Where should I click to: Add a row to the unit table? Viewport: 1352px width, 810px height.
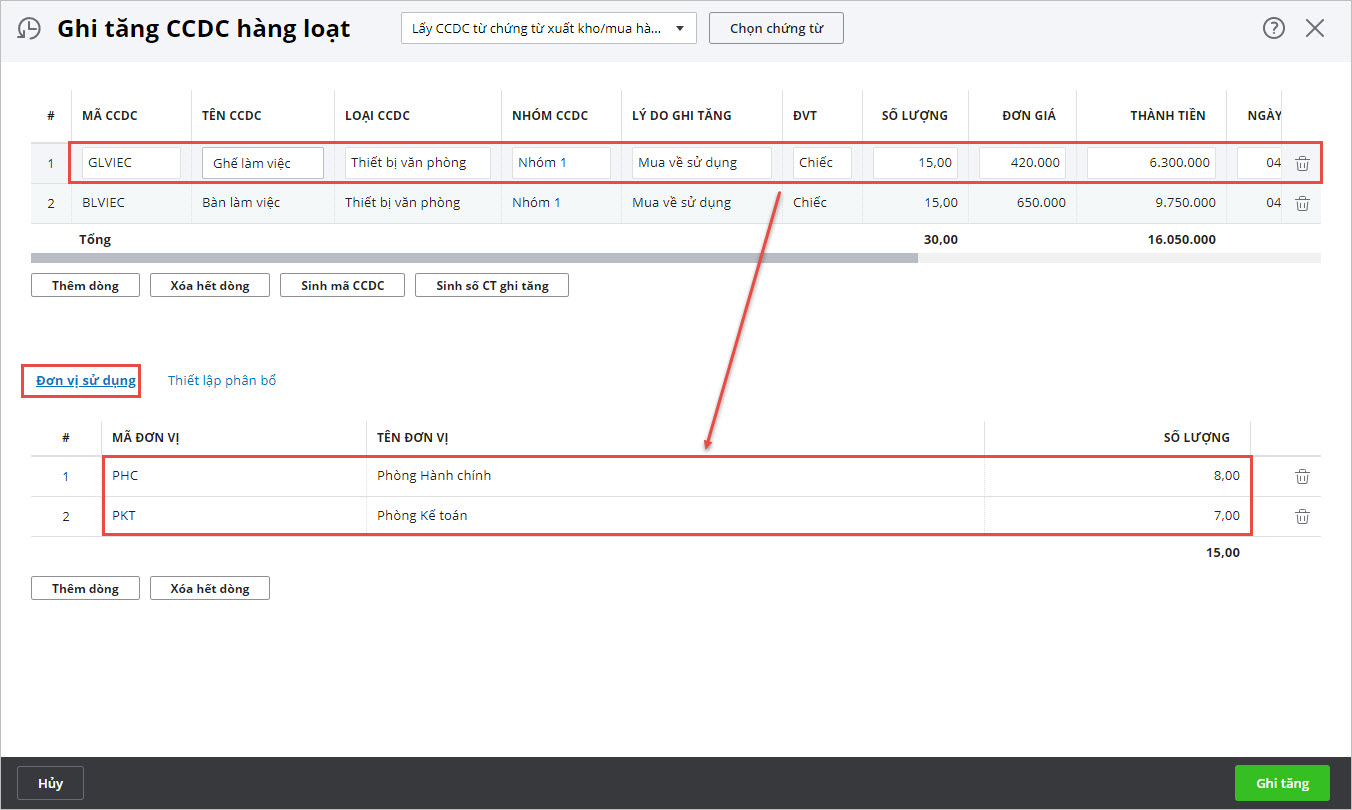(85, 588)
